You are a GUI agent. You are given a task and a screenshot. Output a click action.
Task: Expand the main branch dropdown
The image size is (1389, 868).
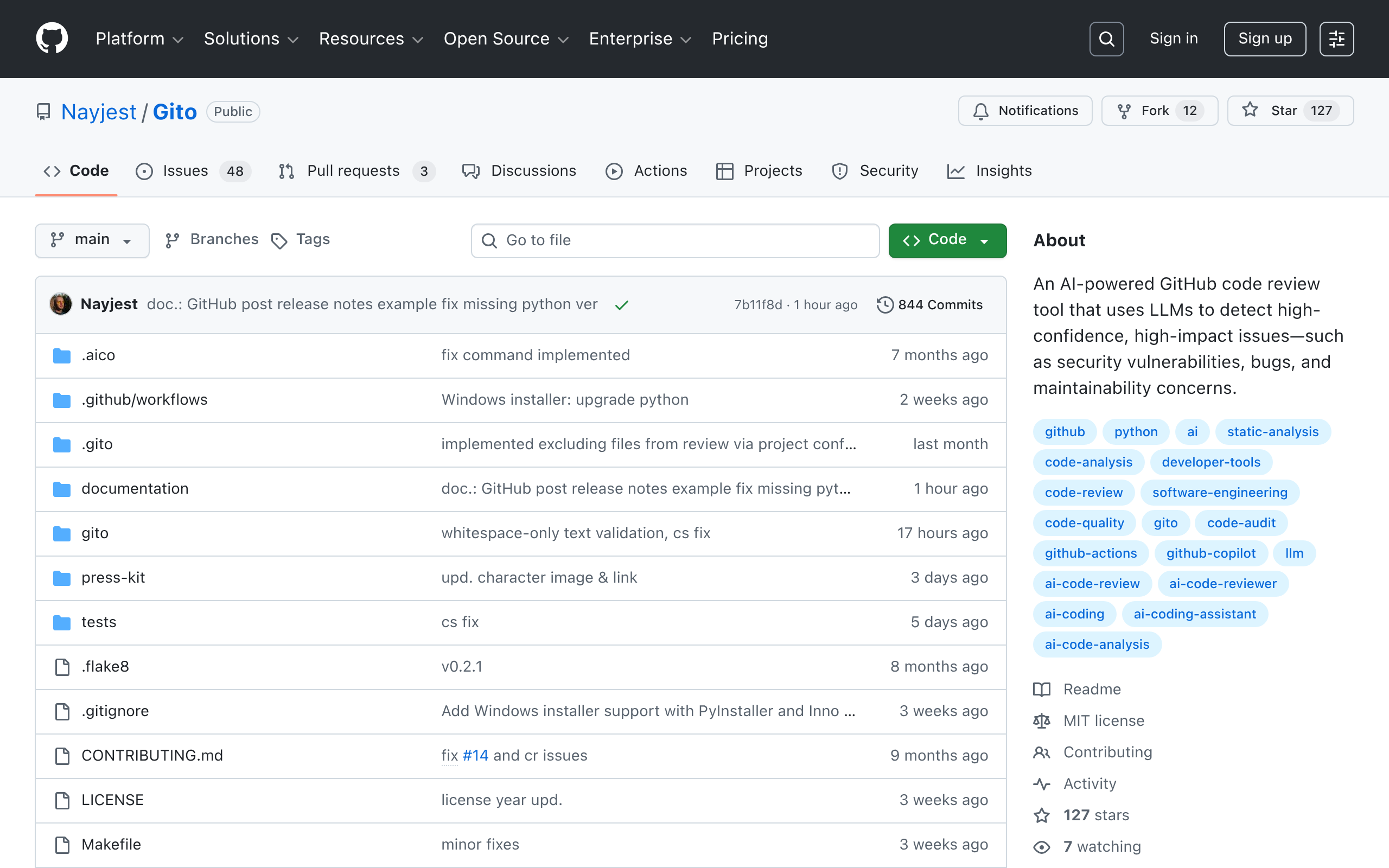pos(92,240)
